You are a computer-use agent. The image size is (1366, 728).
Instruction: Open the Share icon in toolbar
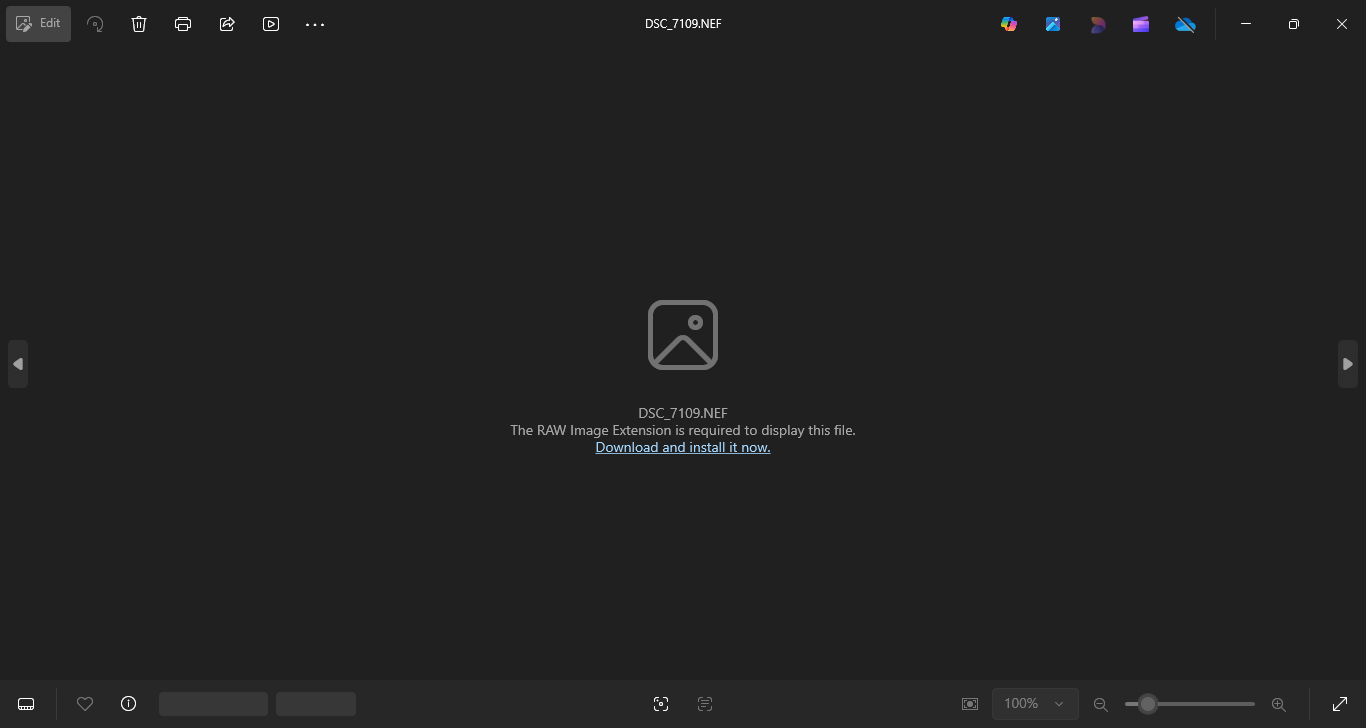(227, 24)
